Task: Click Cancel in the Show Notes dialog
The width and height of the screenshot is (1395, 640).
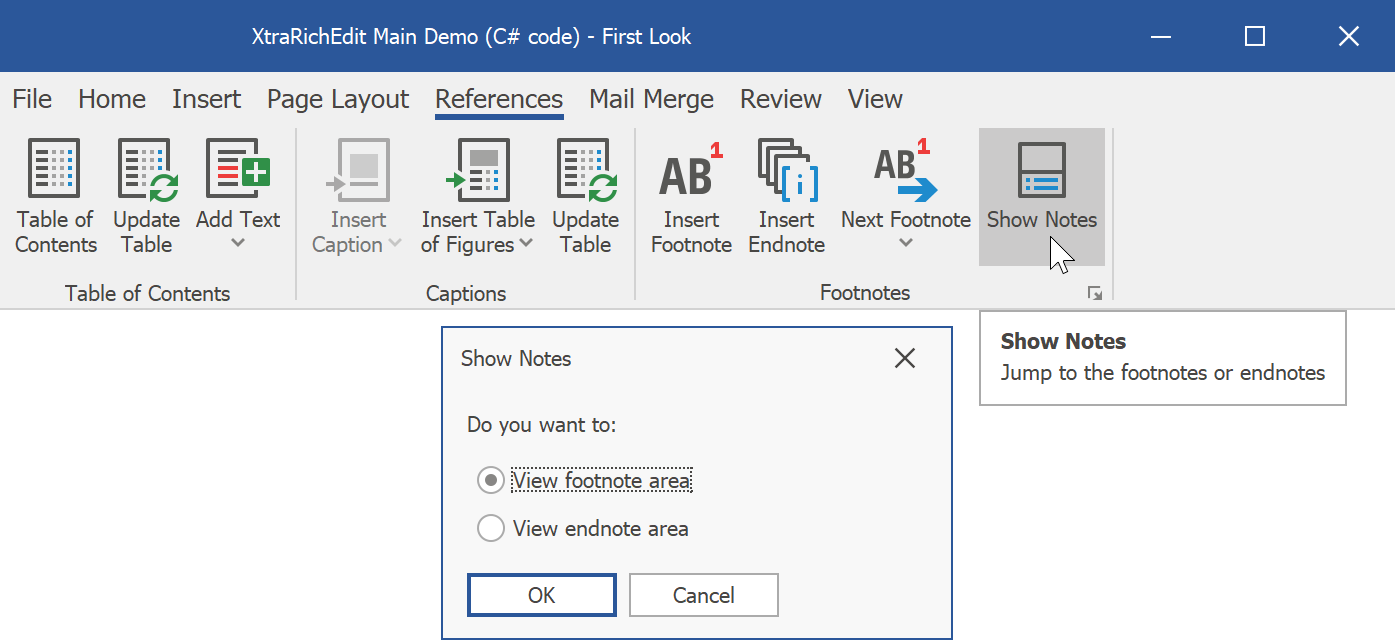Action: 703,594
